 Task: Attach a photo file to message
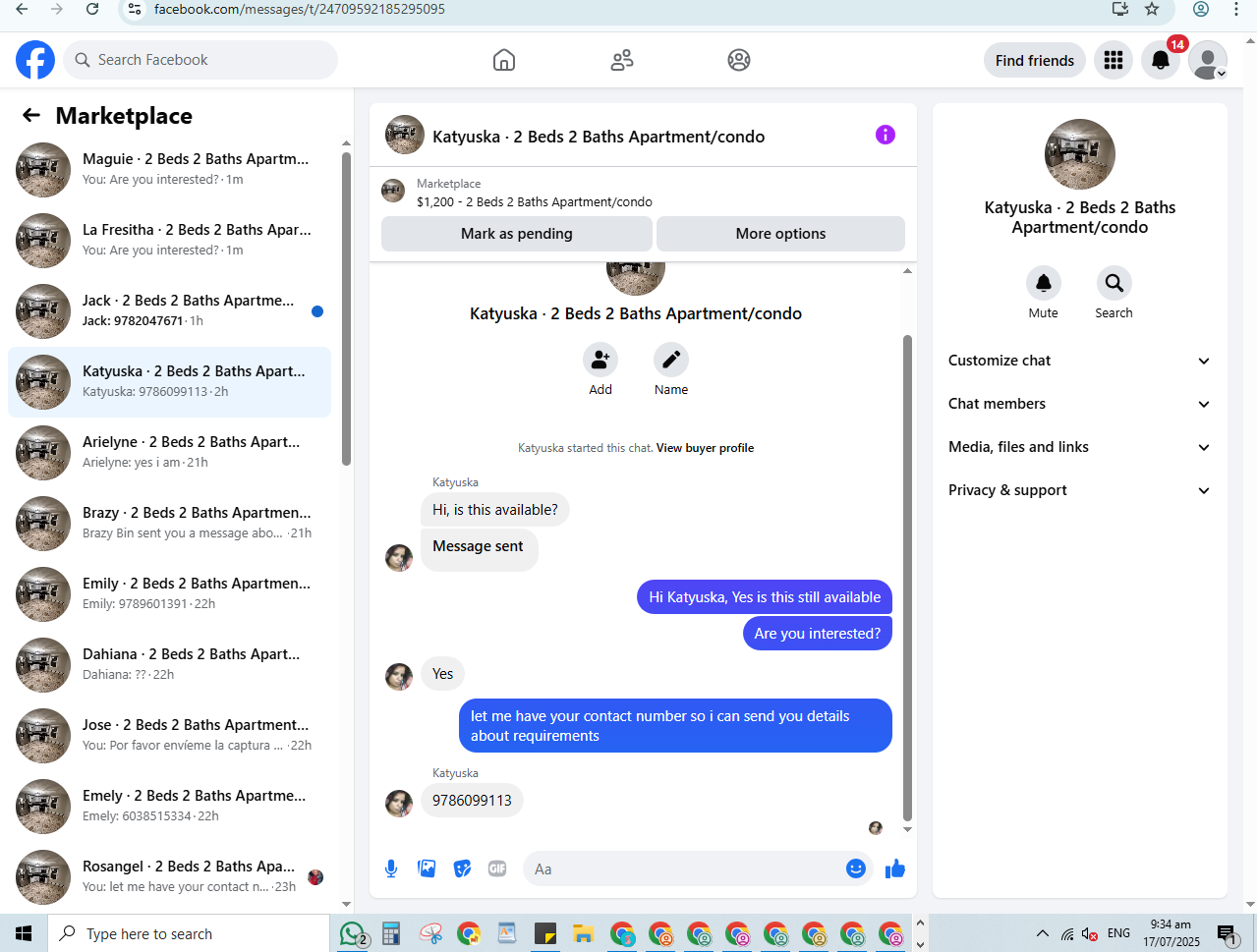tap(427, 868)
